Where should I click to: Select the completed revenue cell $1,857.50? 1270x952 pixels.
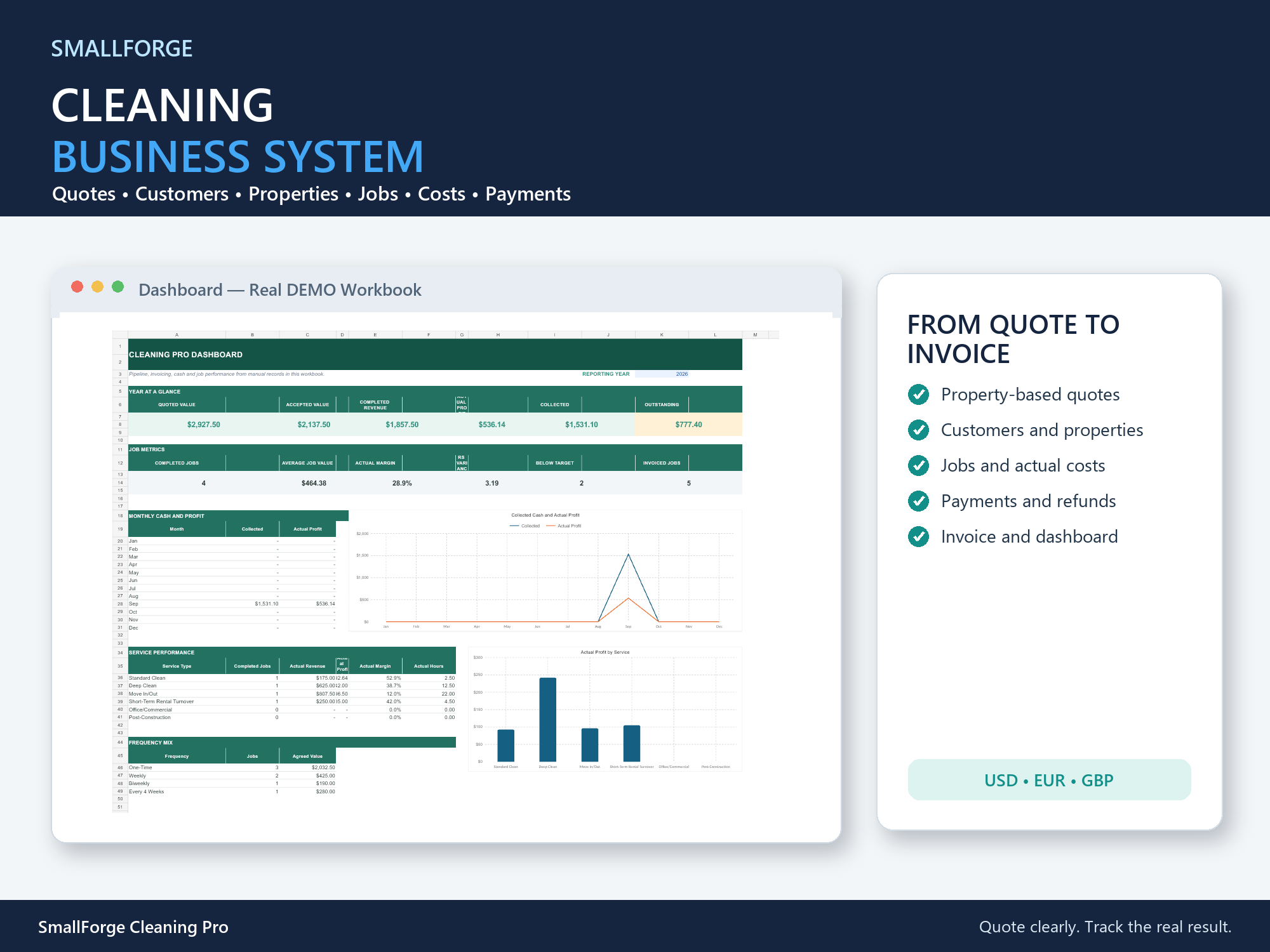coord(402,425)
